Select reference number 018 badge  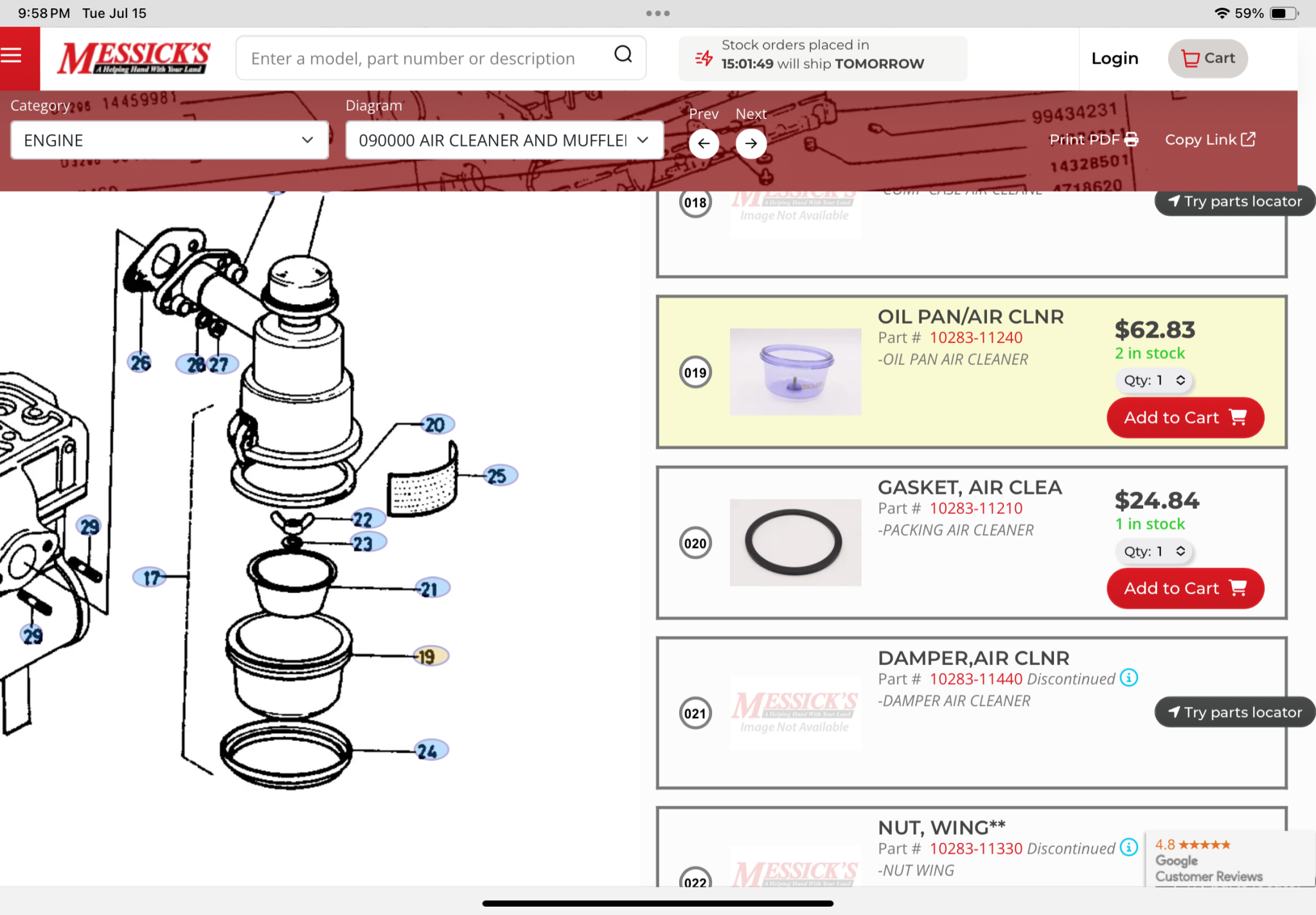pyautogui.click(x=695, y=203)
